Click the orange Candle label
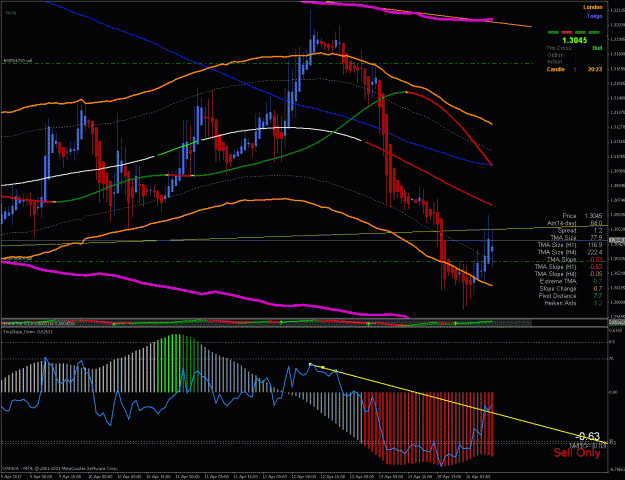Viewport: 625px width, 480px height. pos(556,69)
